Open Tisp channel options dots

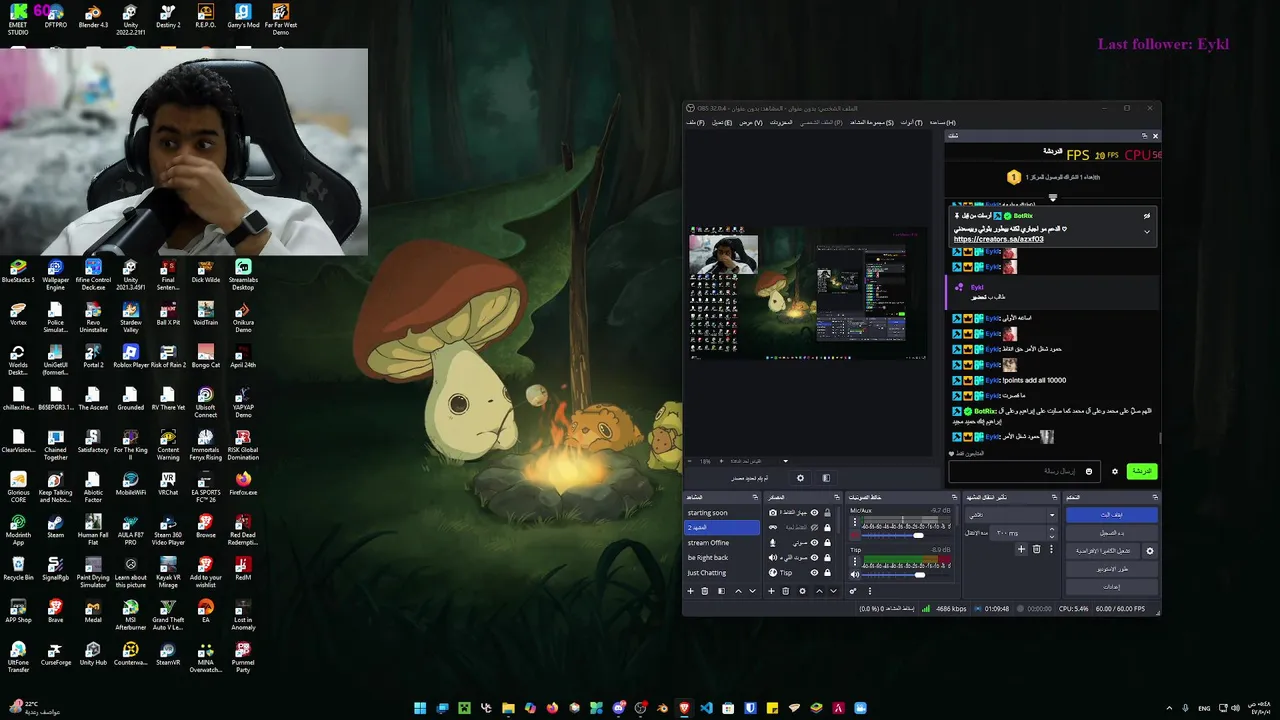click(x=855, y=561)
